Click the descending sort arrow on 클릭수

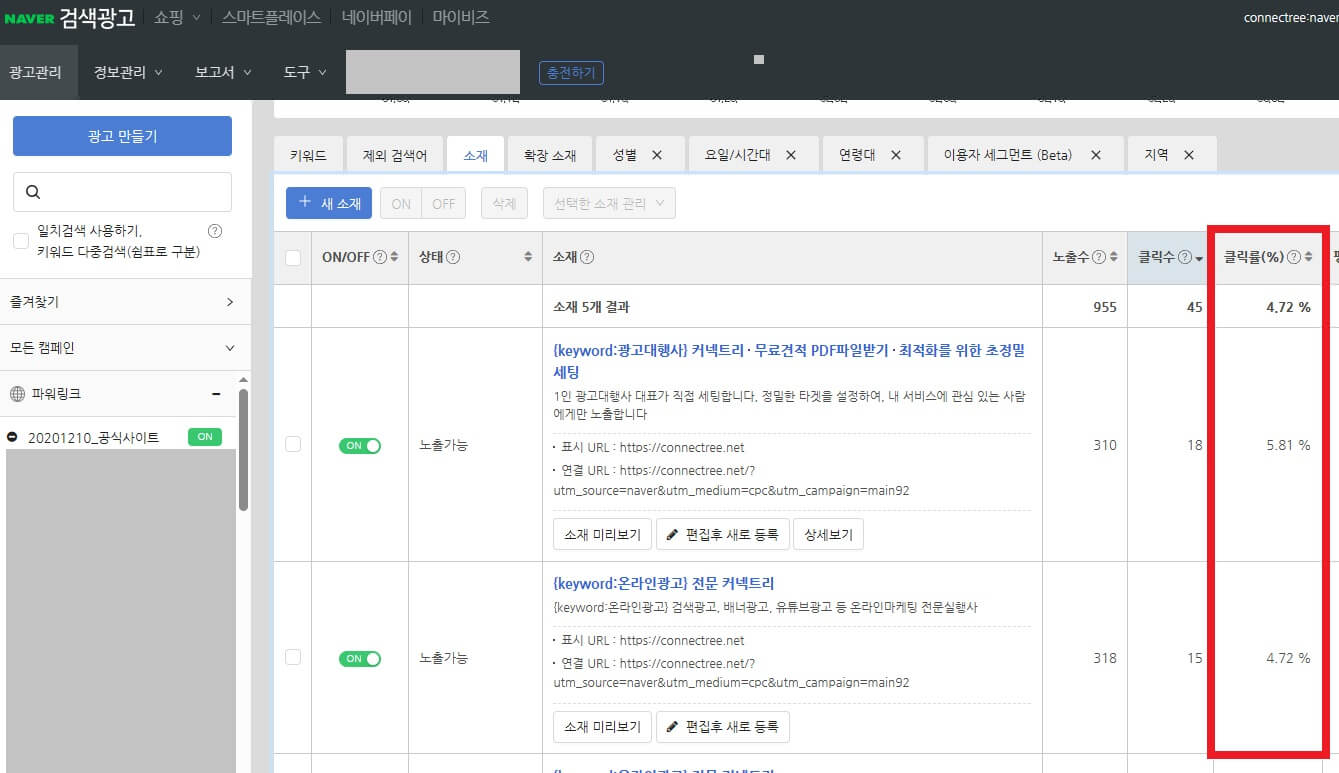[1198, 258]
